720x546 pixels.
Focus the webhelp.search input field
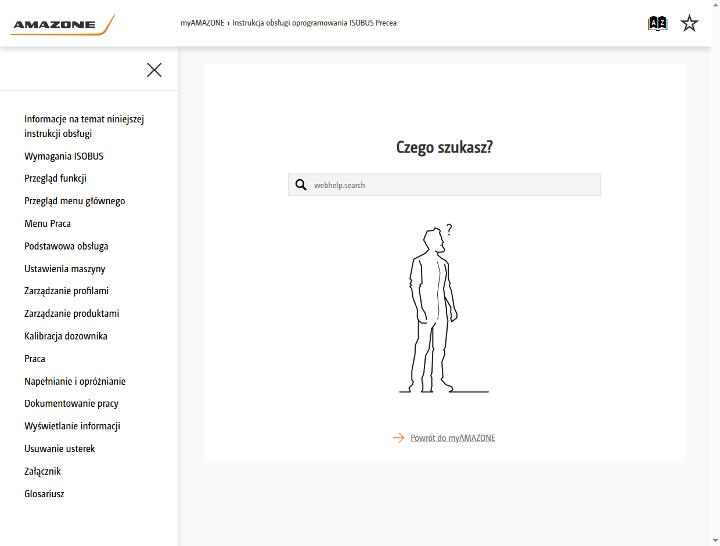[444, 185]
